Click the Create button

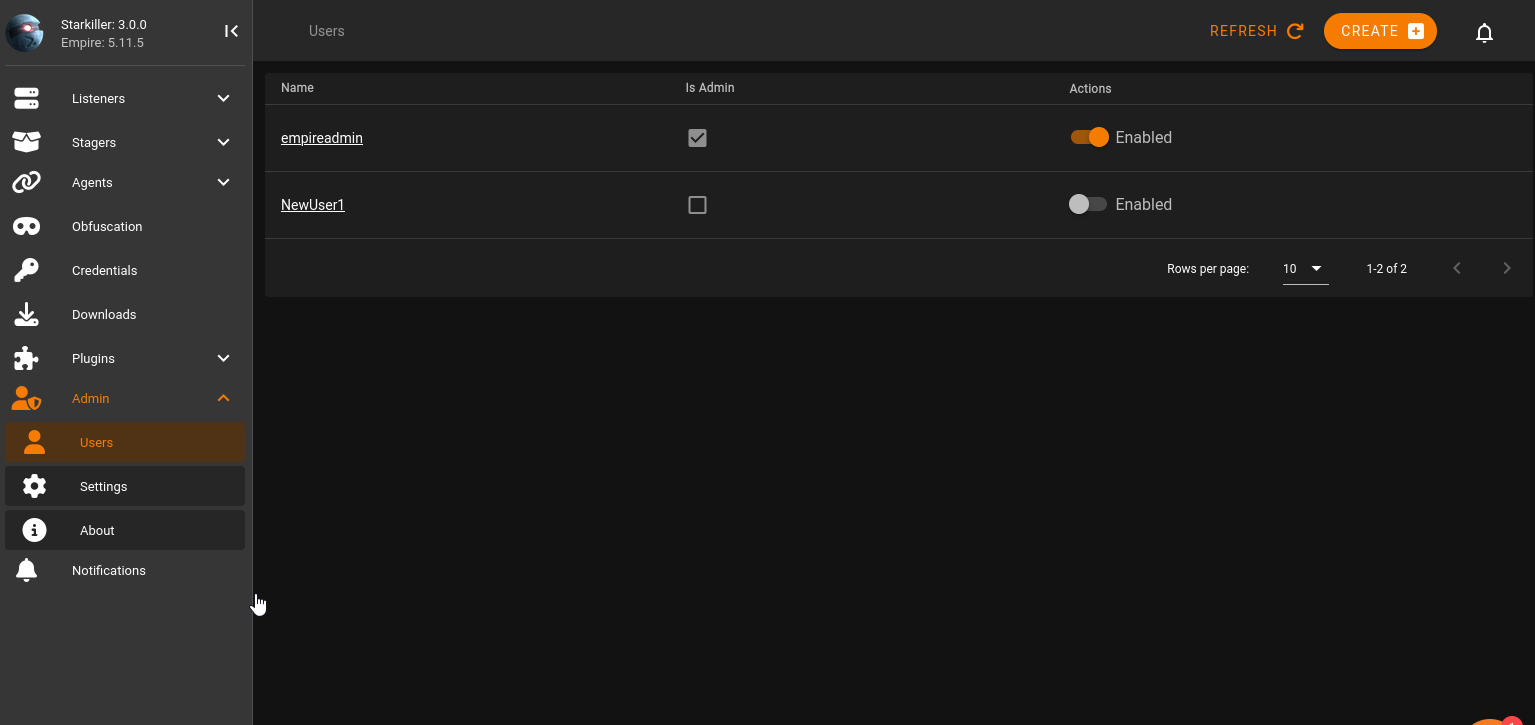(1380, 31)
